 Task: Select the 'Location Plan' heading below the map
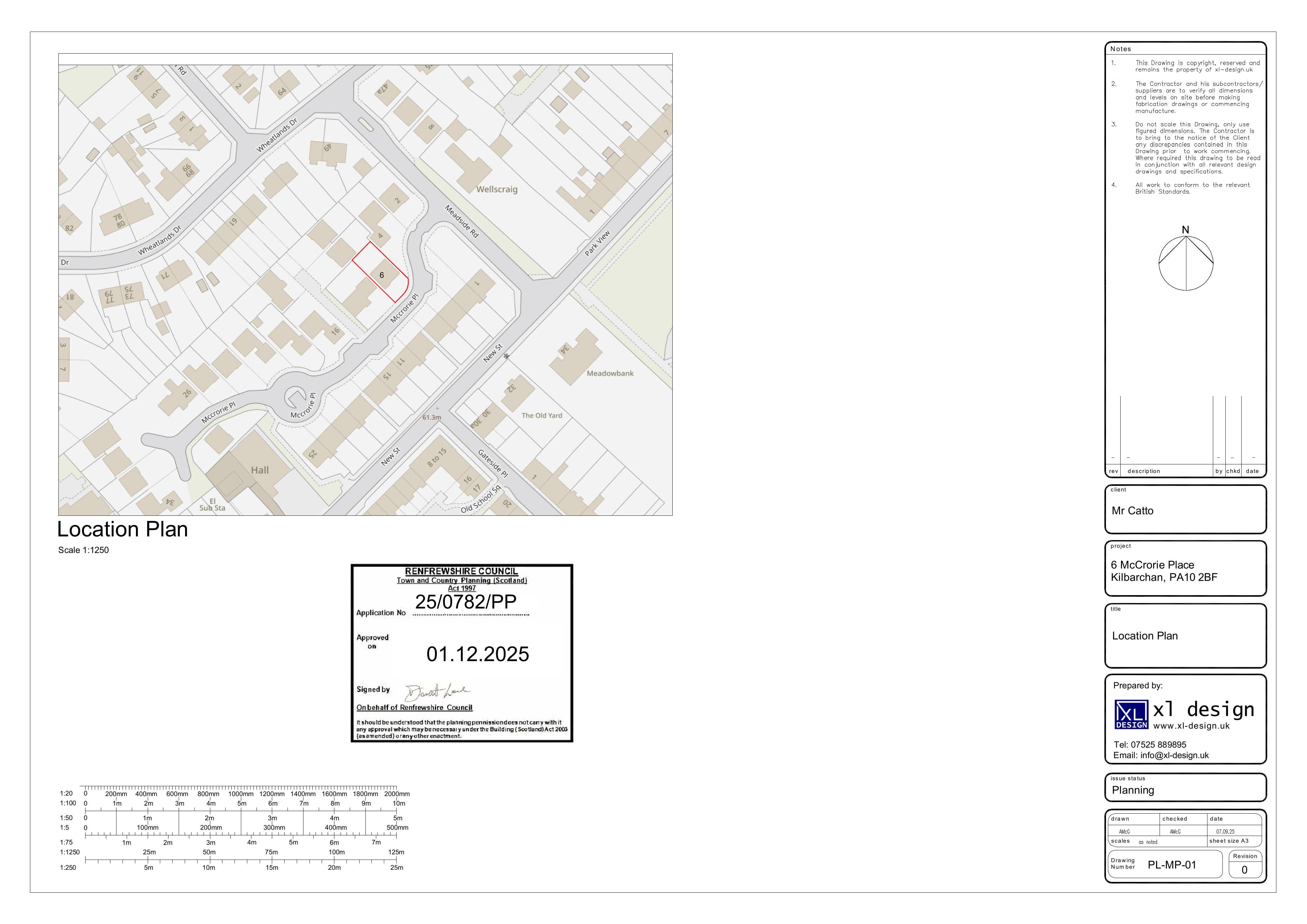123,530
